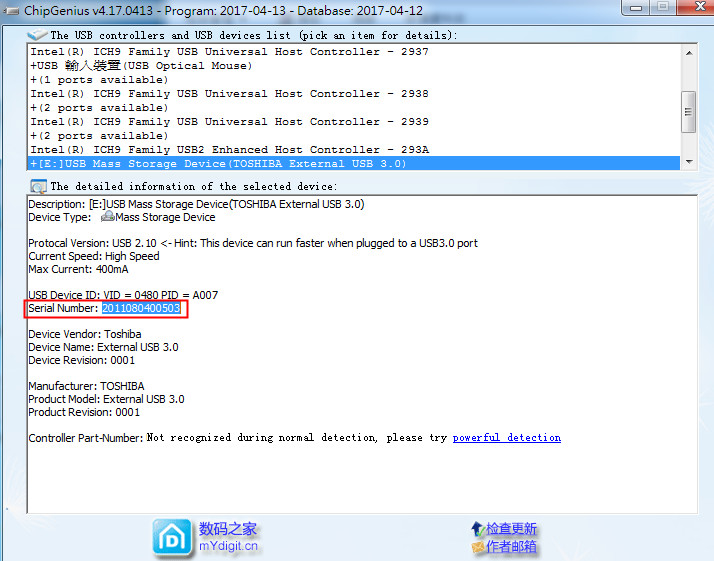Click the Current Speed: High Speed line
This screenshot has width=714, height=561.
tap(94, 256)
